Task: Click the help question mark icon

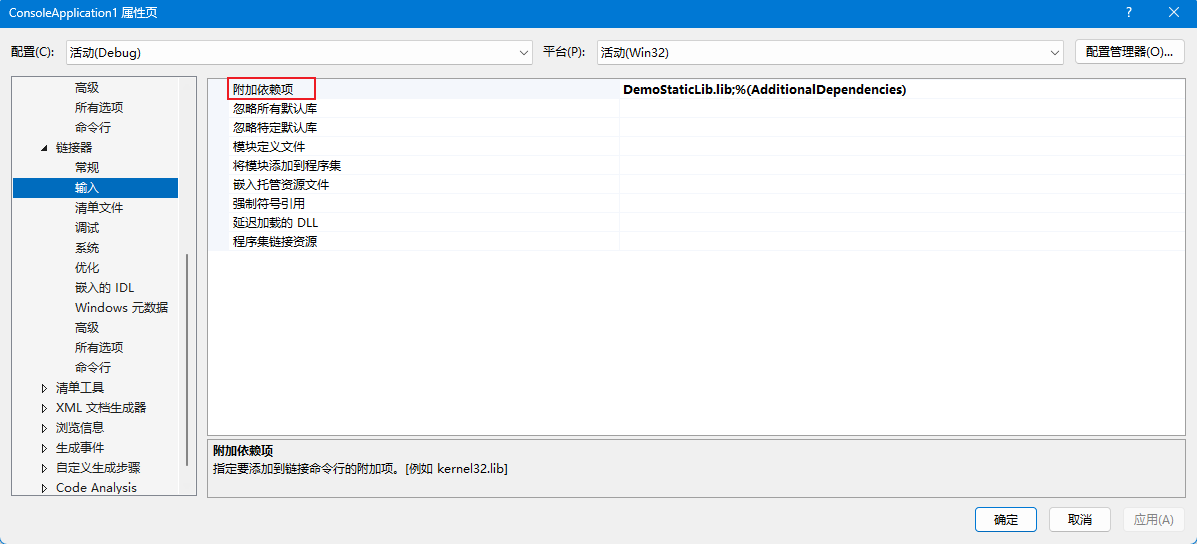Action: pos(1129,13)
